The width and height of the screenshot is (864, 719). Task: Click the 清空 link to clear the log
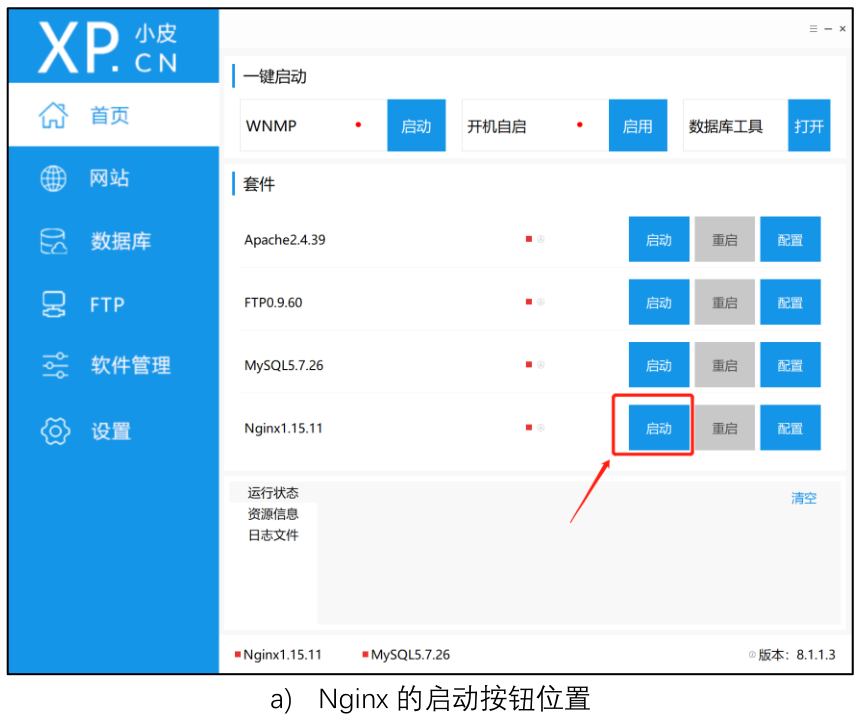coord(803,498)
